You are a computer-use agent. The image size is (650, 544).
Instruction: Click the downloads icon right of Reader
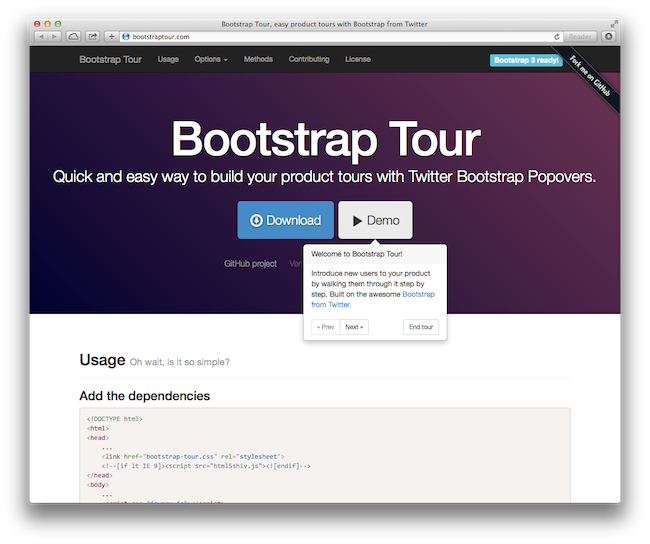[609, 36]
